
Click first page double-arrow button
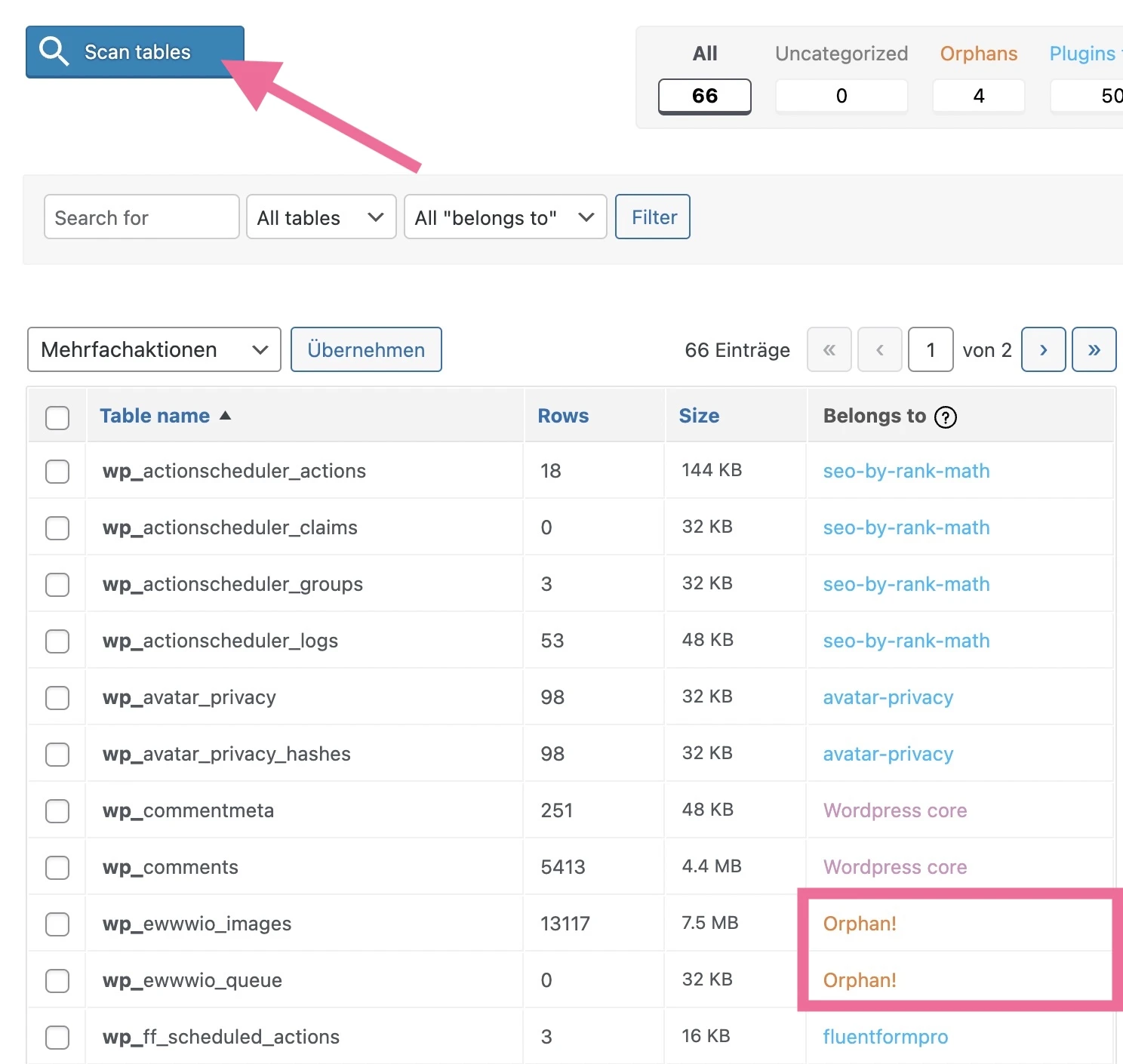[829, 349]
